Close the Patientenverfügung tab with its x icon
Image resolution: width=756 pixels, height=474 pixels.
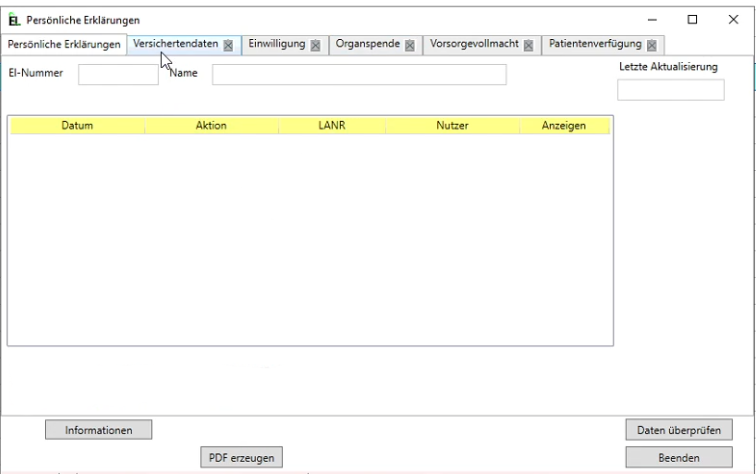tap(651, 45)
